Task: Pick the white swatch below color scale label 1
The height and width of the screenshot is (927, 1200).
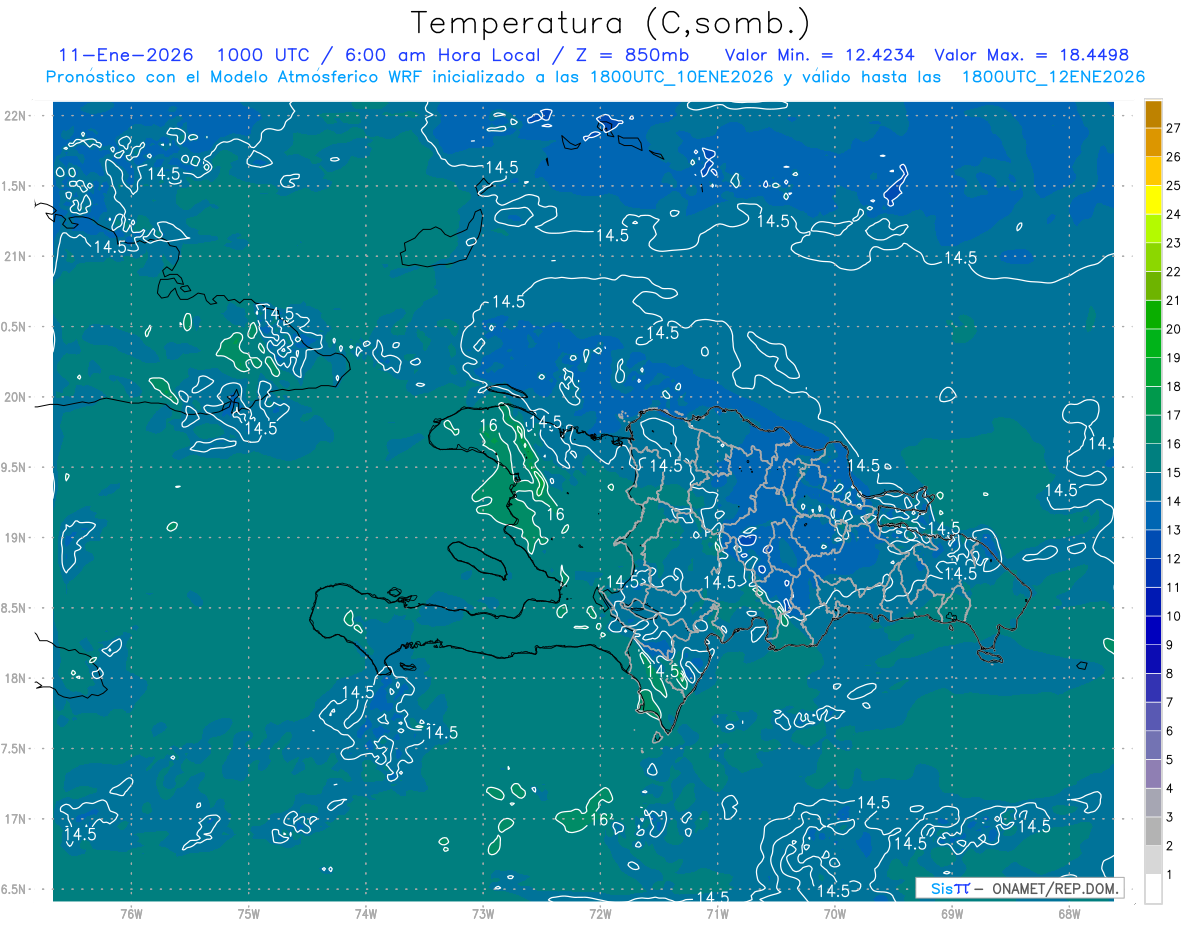Action: [x=1153, y=889]
